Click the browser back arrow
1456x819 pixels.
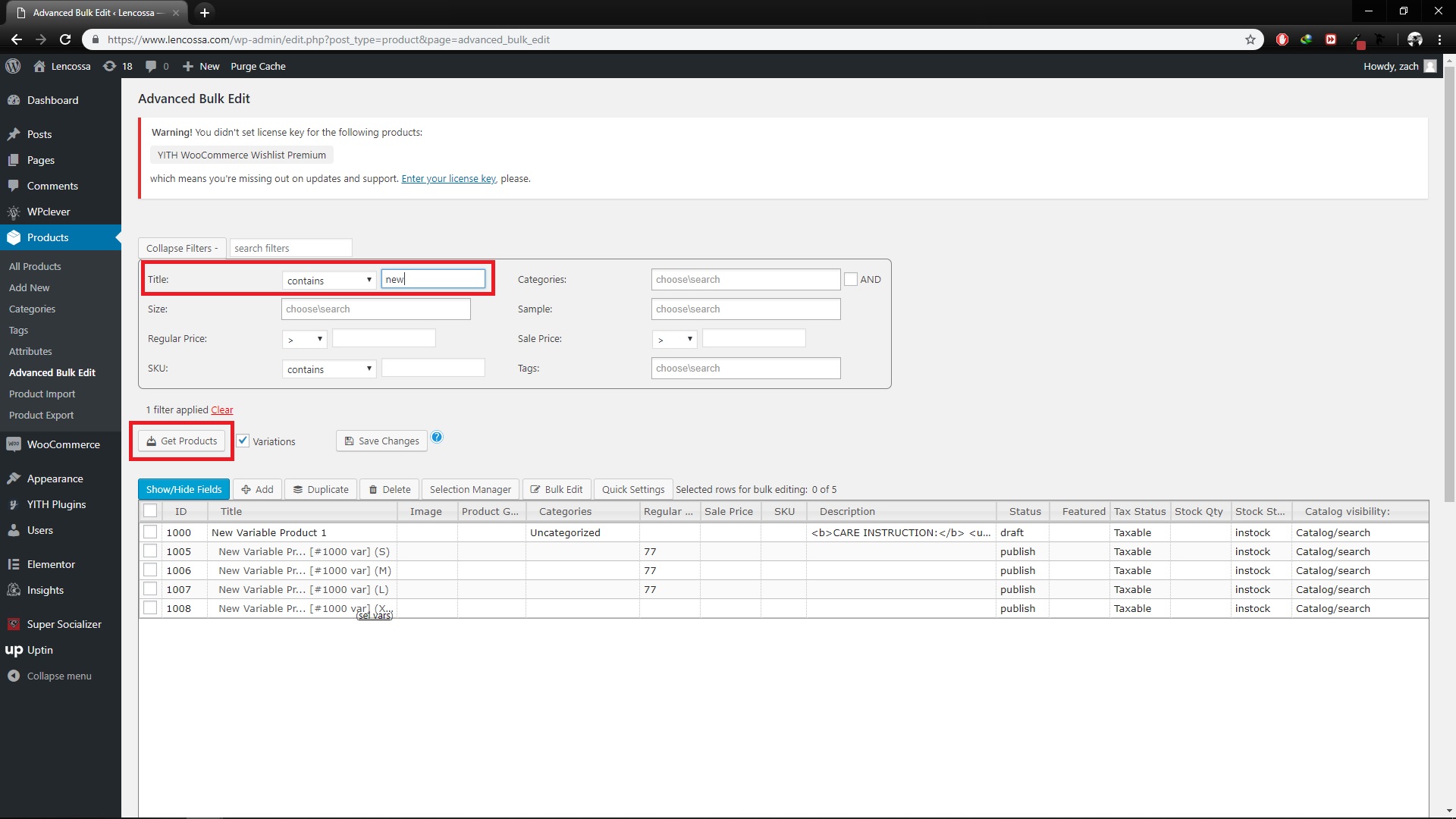click(17, 39)
